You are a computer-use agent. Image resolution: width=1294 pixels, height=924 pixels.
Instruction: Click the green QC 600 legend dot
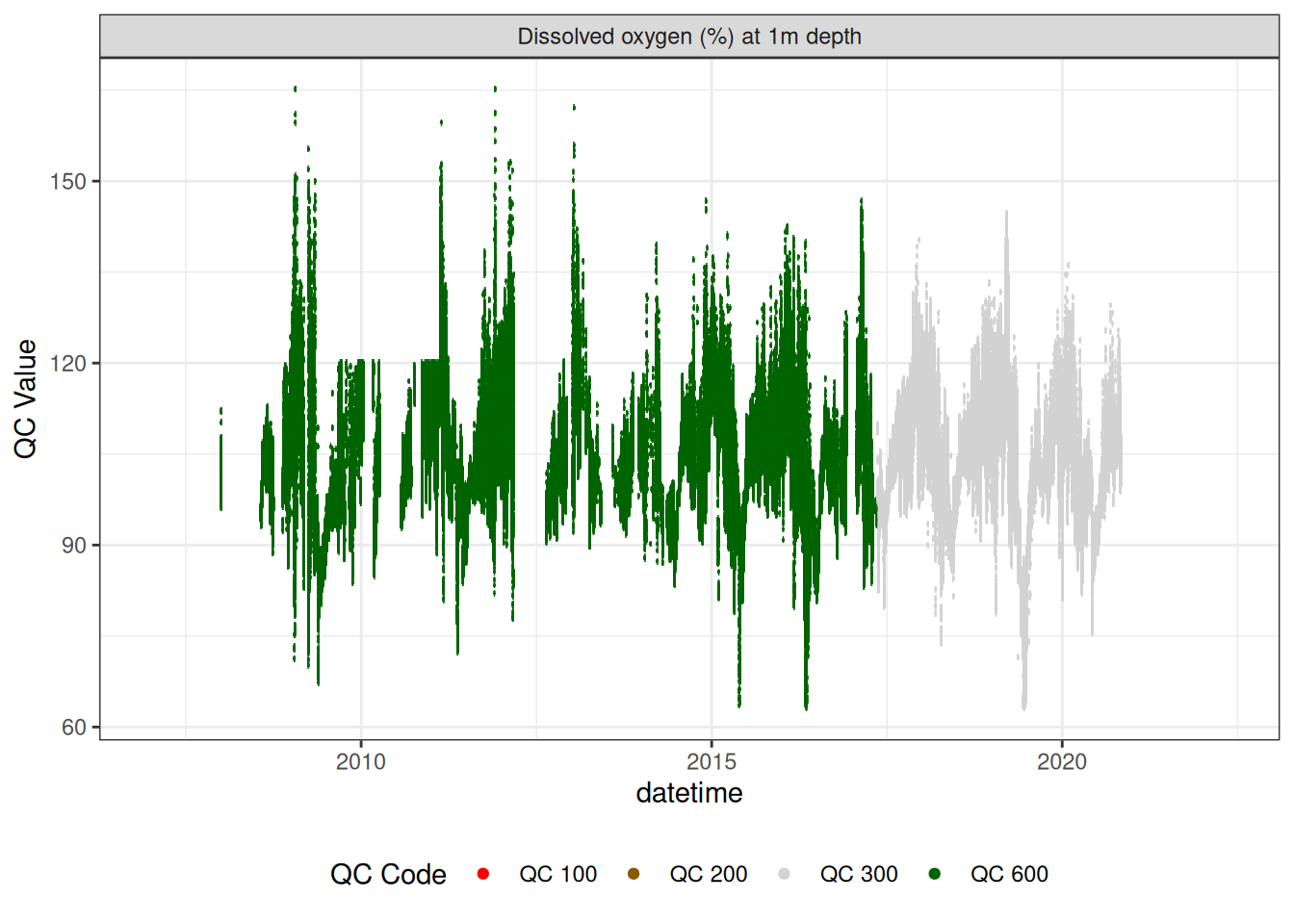[x=934, y=874]
